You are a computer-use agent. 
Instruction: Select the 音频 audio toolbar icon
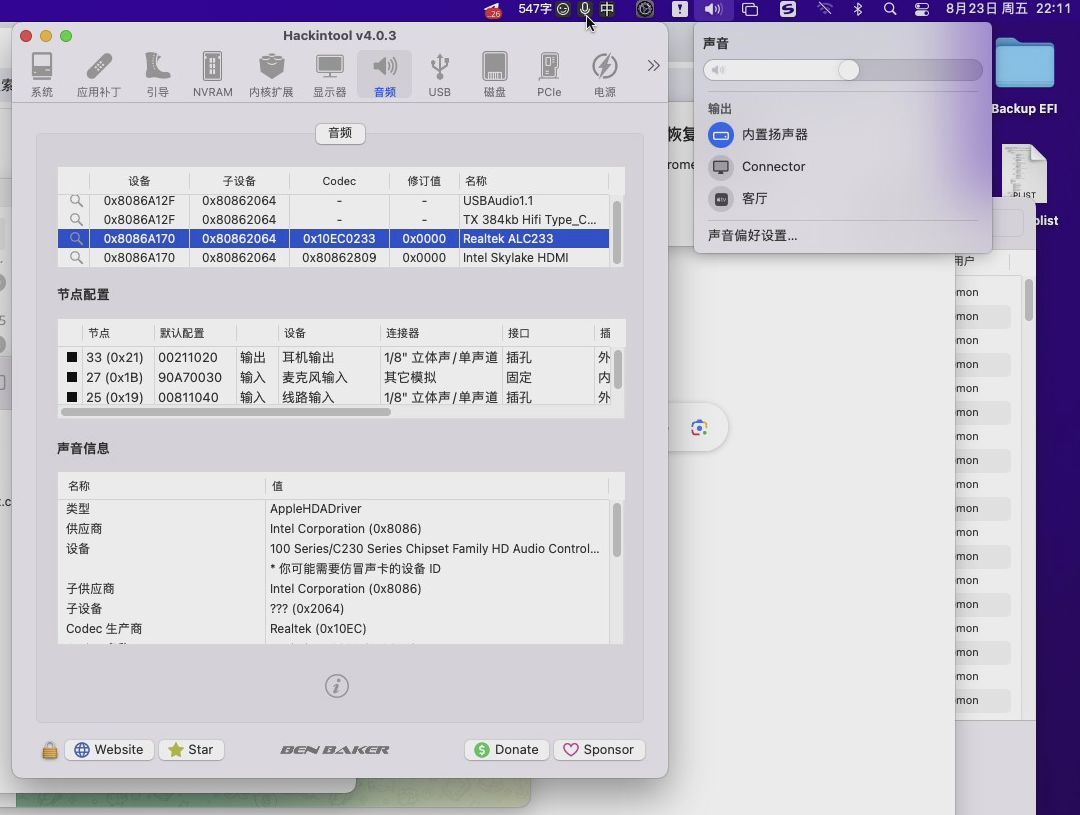(384, 74)
